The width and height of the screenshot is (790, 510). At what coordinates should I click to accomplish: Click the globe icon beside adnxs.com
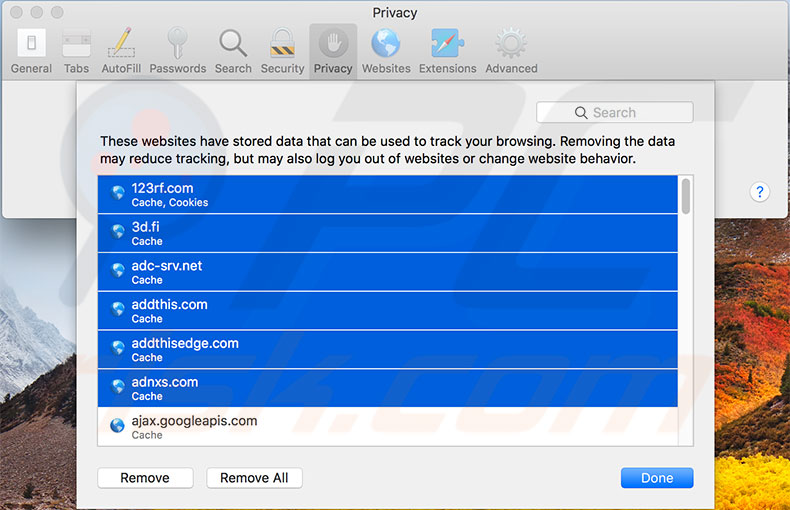(117, 387)
